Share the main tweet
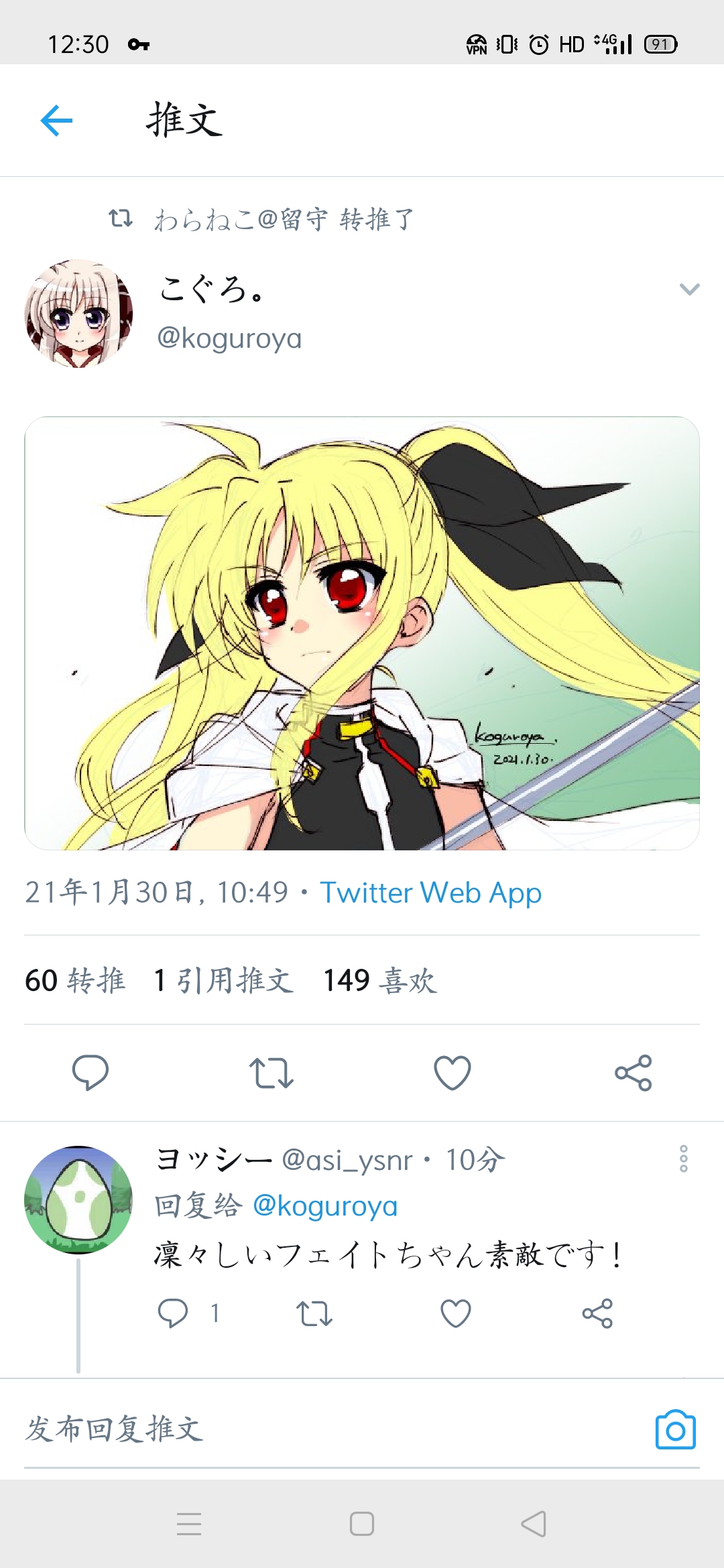The image size is (724, 1568). click(633, 1072)
